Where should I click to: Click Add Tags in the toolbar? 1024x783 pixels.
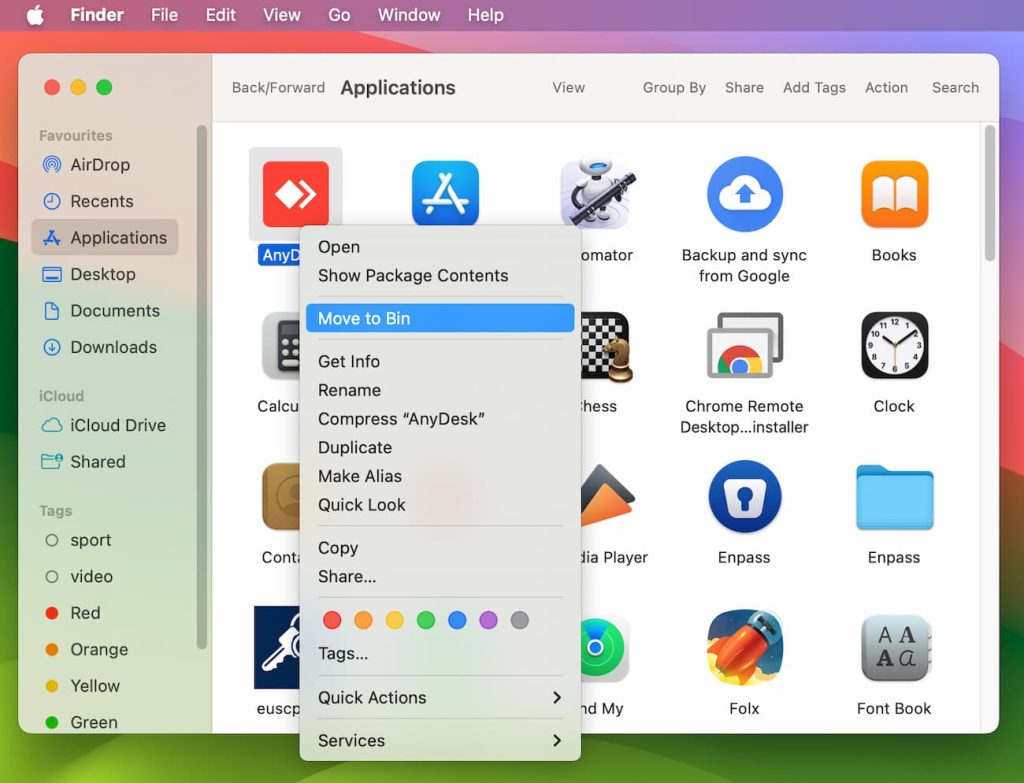click(x=814, y=88)
